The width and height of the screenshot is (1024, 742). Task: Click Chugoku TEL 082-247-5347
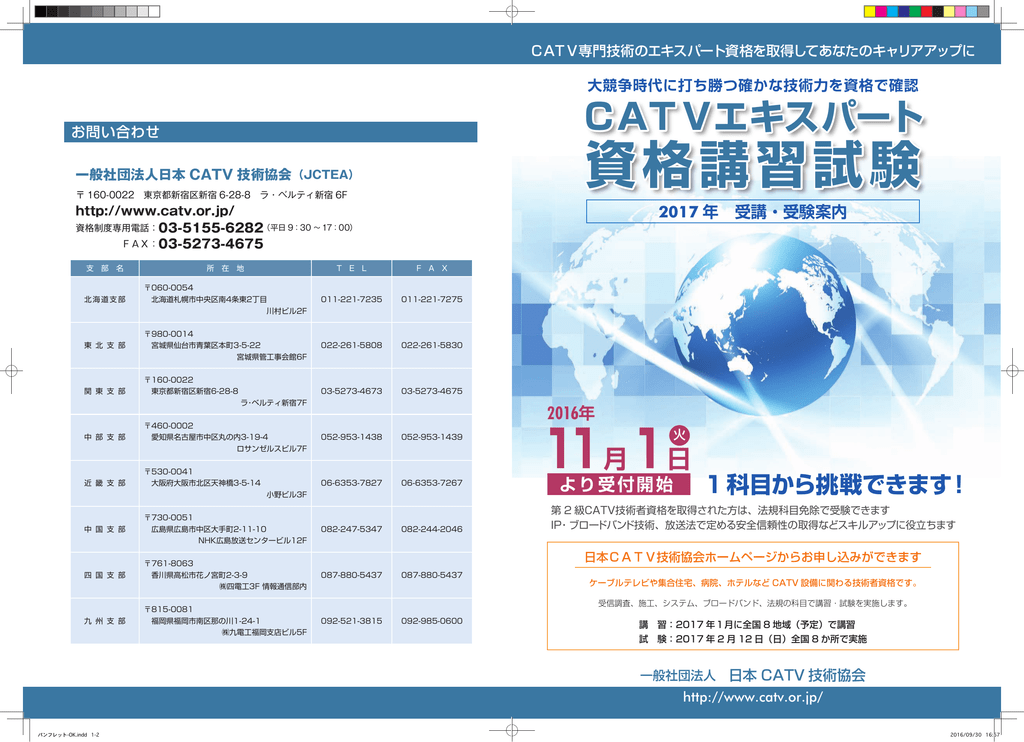coord(351,529)
